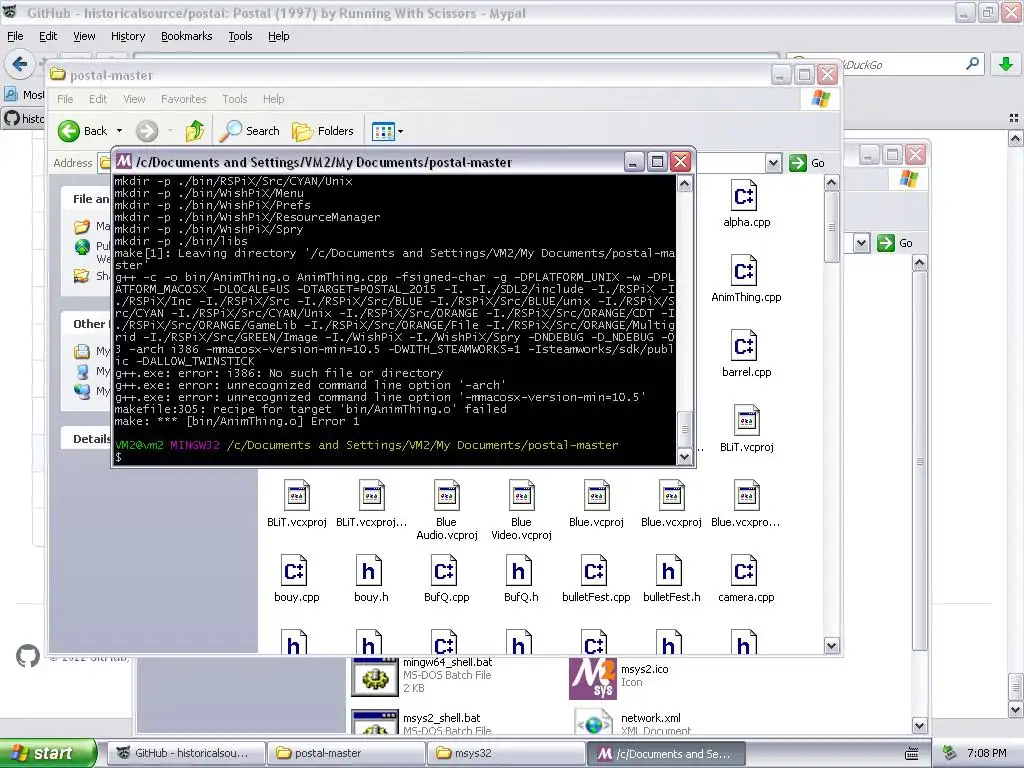
Task: Open the Mypal File menu
Action: coord(15,37)
